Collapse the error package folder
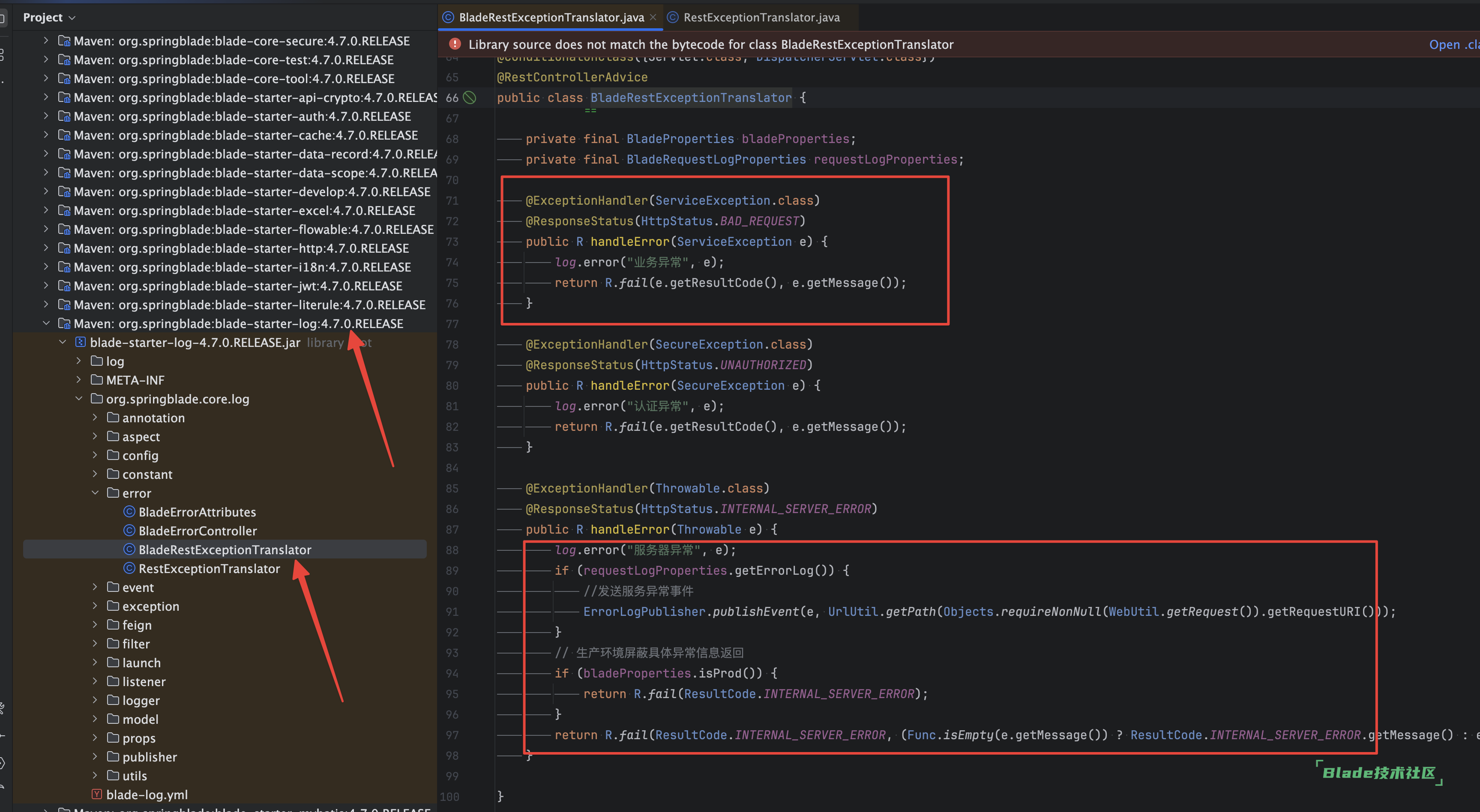The height and width of the screenshot is (812, 1480). (96, 493)
